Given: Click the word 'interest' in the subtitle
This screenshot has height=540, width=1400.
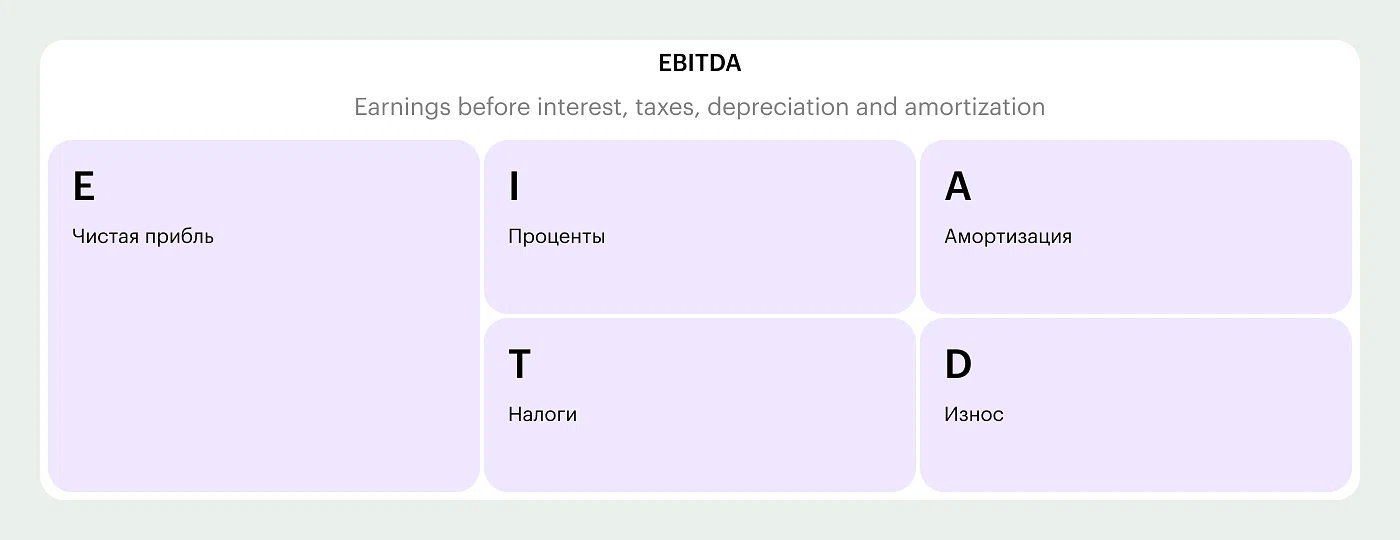Looking at the screenshot, I should click(x=575, y=107).
